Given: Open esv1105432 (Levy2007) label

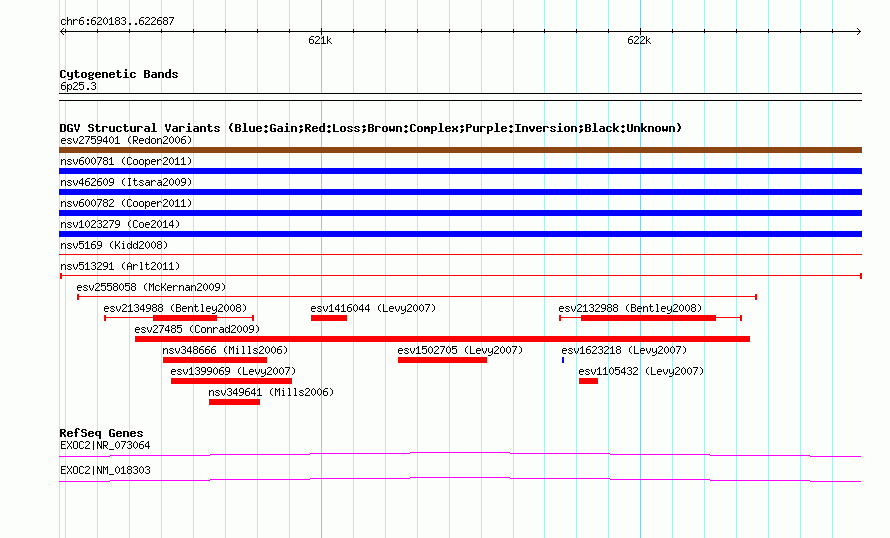Looking at the screenshot, I should pyautogui.click(x=641, y=371).
